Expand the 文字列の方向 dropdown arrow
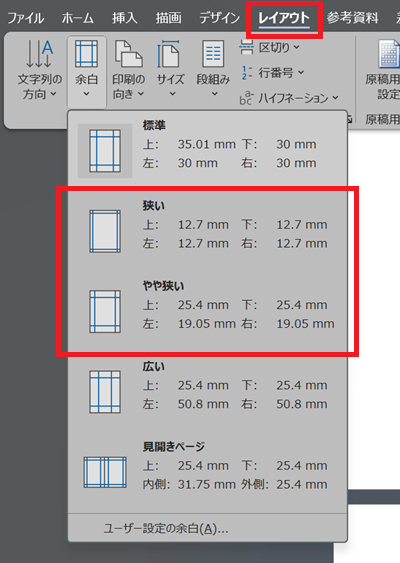Viewport: 400px width, 563px height. point(53,94)
